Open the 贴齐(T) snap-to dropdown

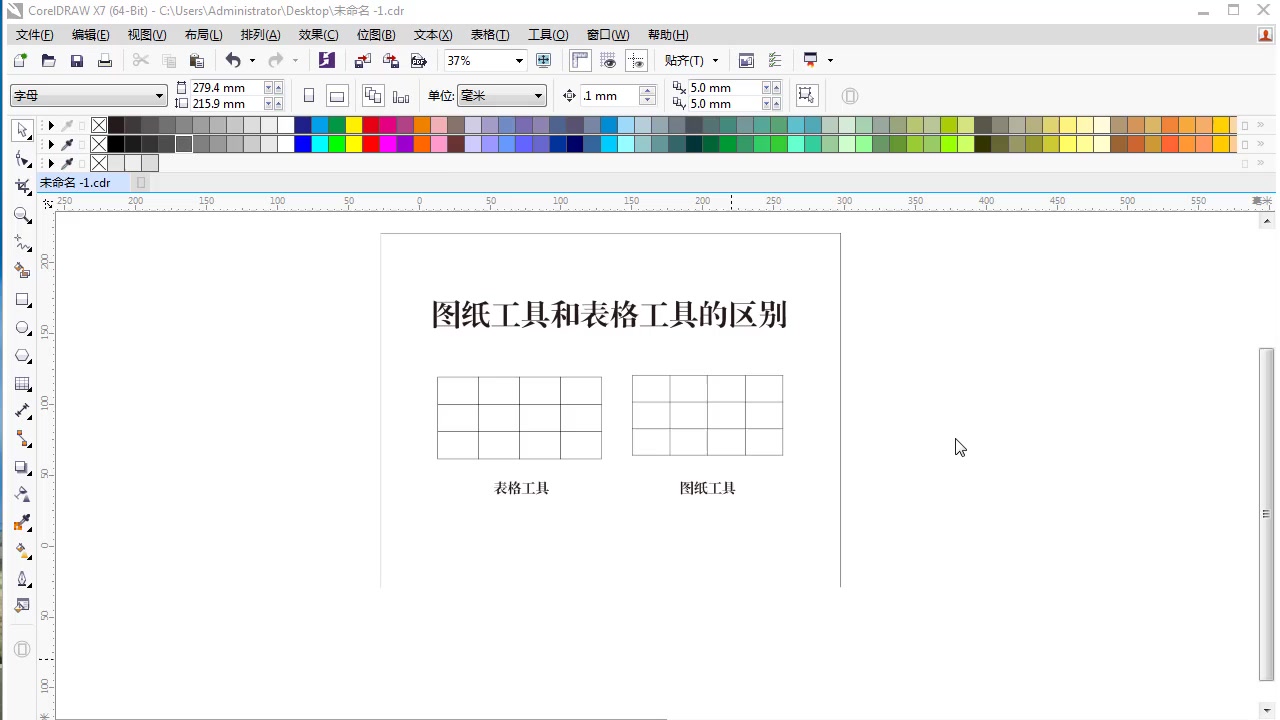tap(715, 61)
